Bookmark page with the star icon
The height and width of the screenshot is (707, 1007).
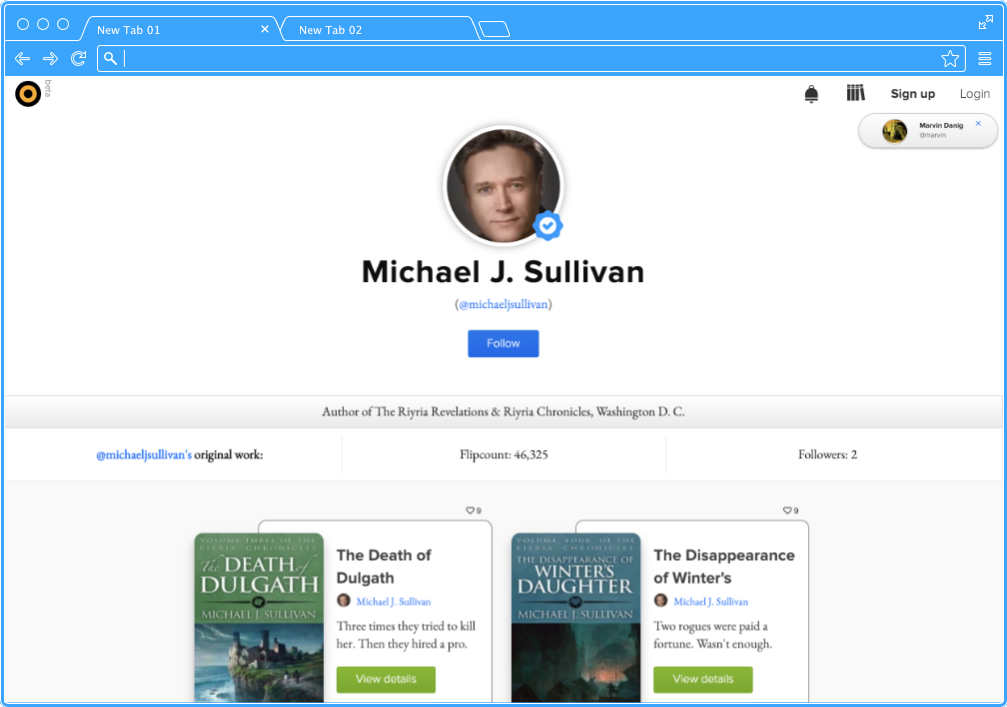(950, 59)
